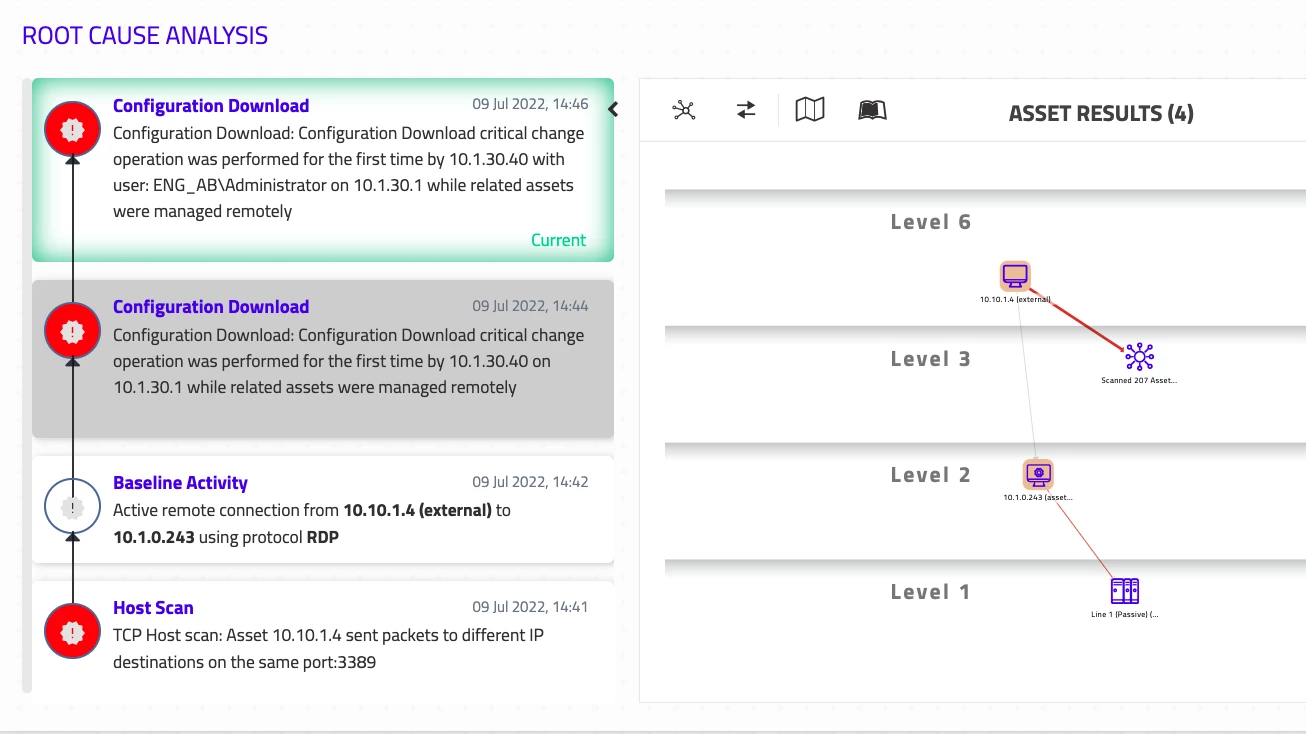The height and width of the screenshot is (734, 1306).
Task: Click the green Current label on first event
Action: (558, 240)
